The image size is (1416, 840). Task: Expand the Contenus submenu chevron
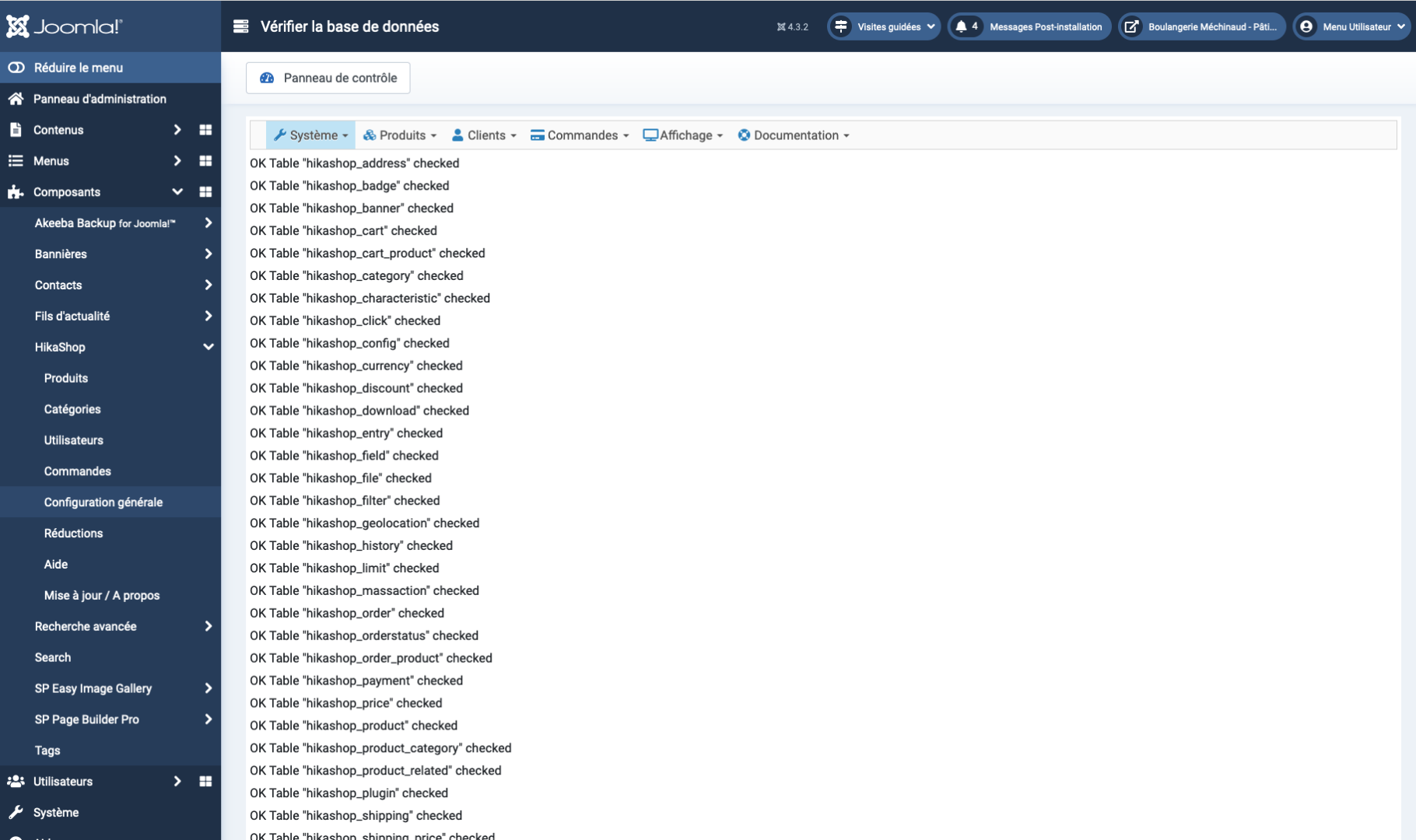177,130
